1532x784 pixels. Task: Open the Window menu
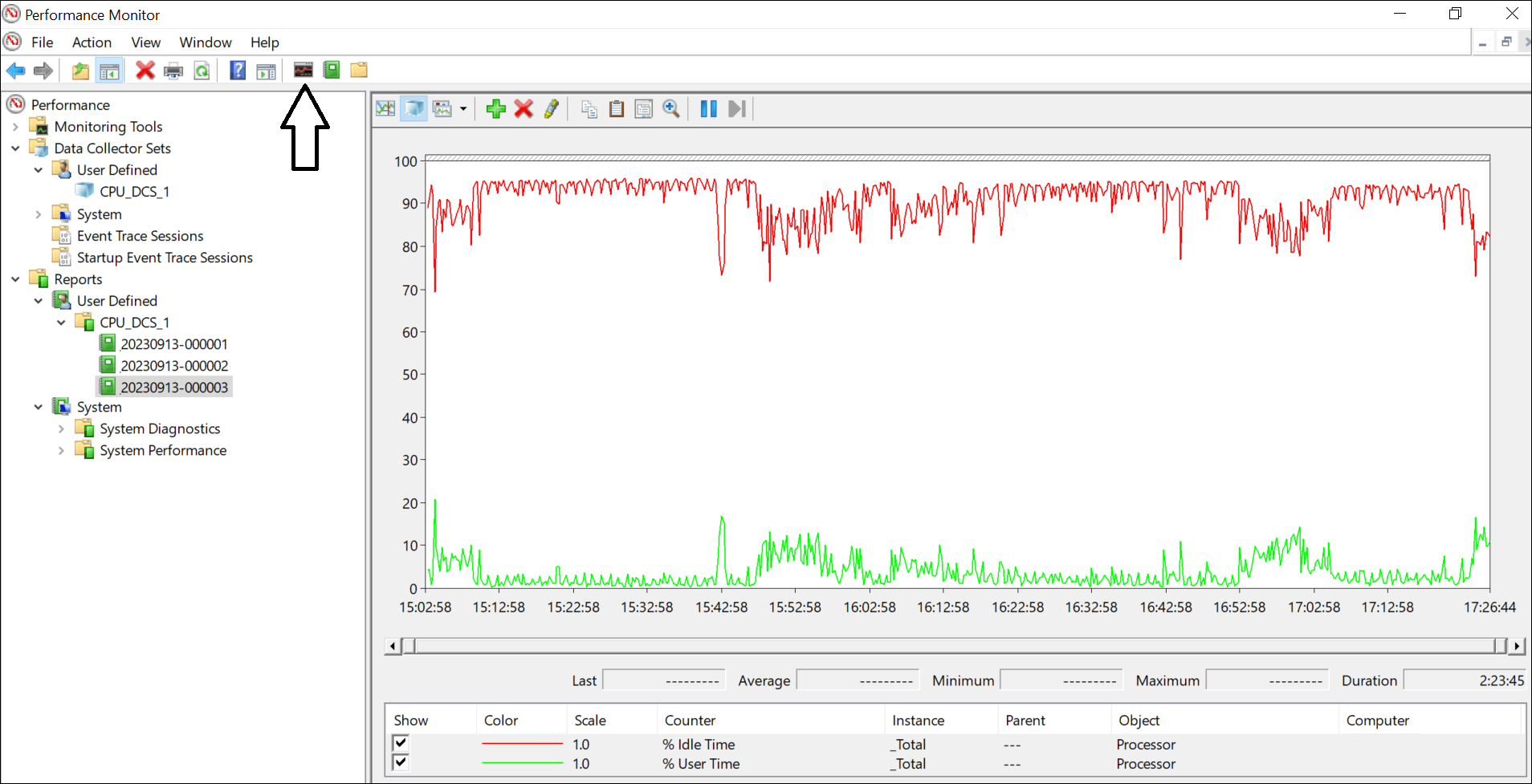pyautogui.click(x=205, y=42)
